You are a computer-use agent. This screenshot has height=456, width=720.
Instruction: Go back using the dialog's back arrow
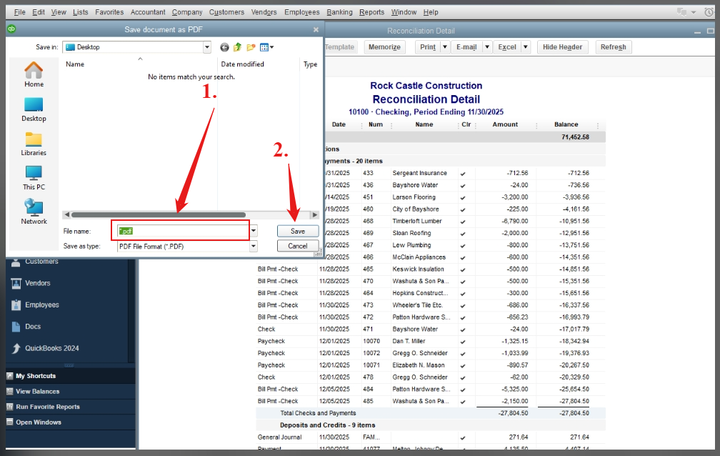pos(224,47)
